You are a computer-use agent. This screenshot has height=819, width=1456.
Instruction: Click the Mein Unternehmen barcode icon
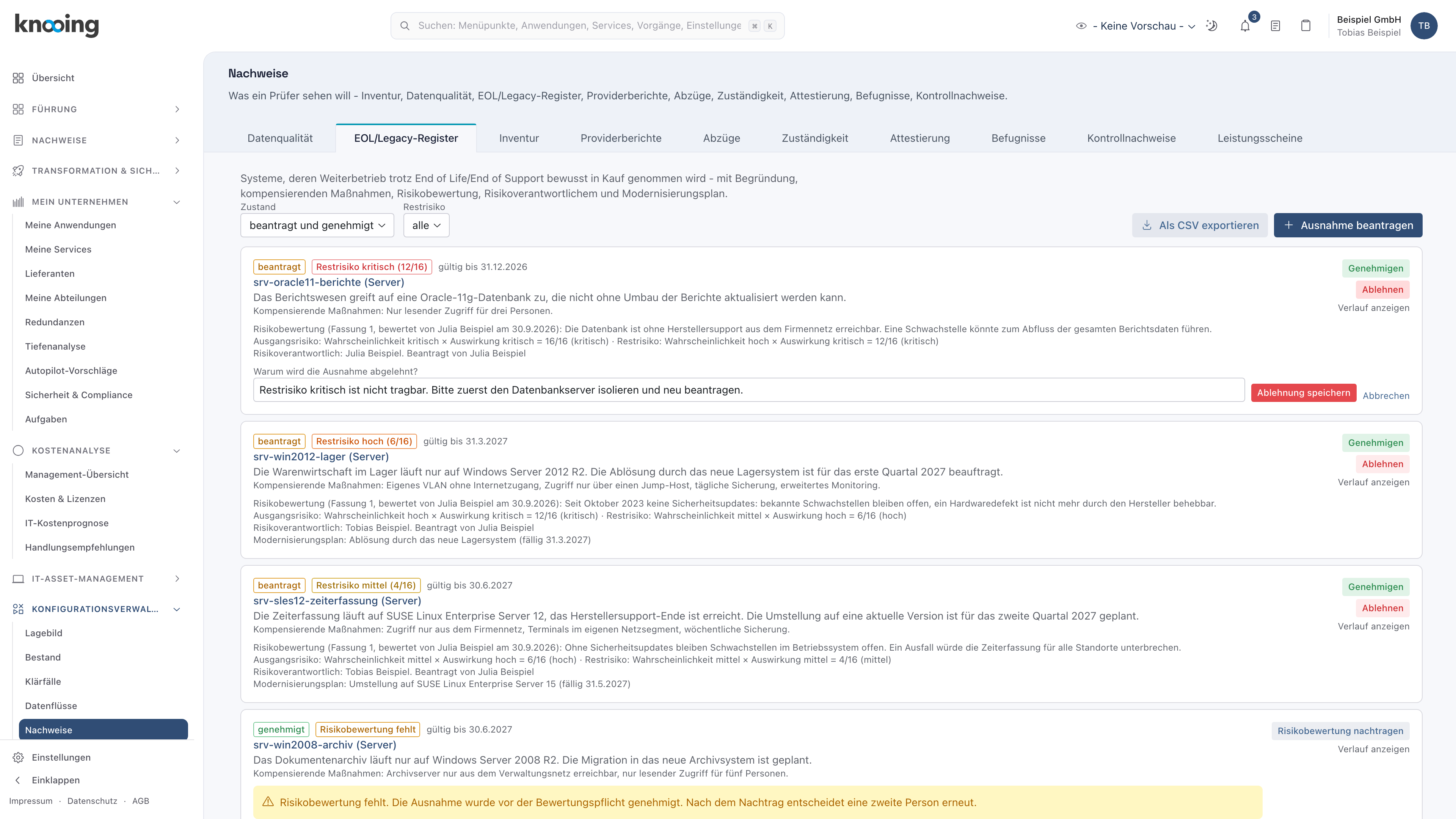[x=18, y=202]
